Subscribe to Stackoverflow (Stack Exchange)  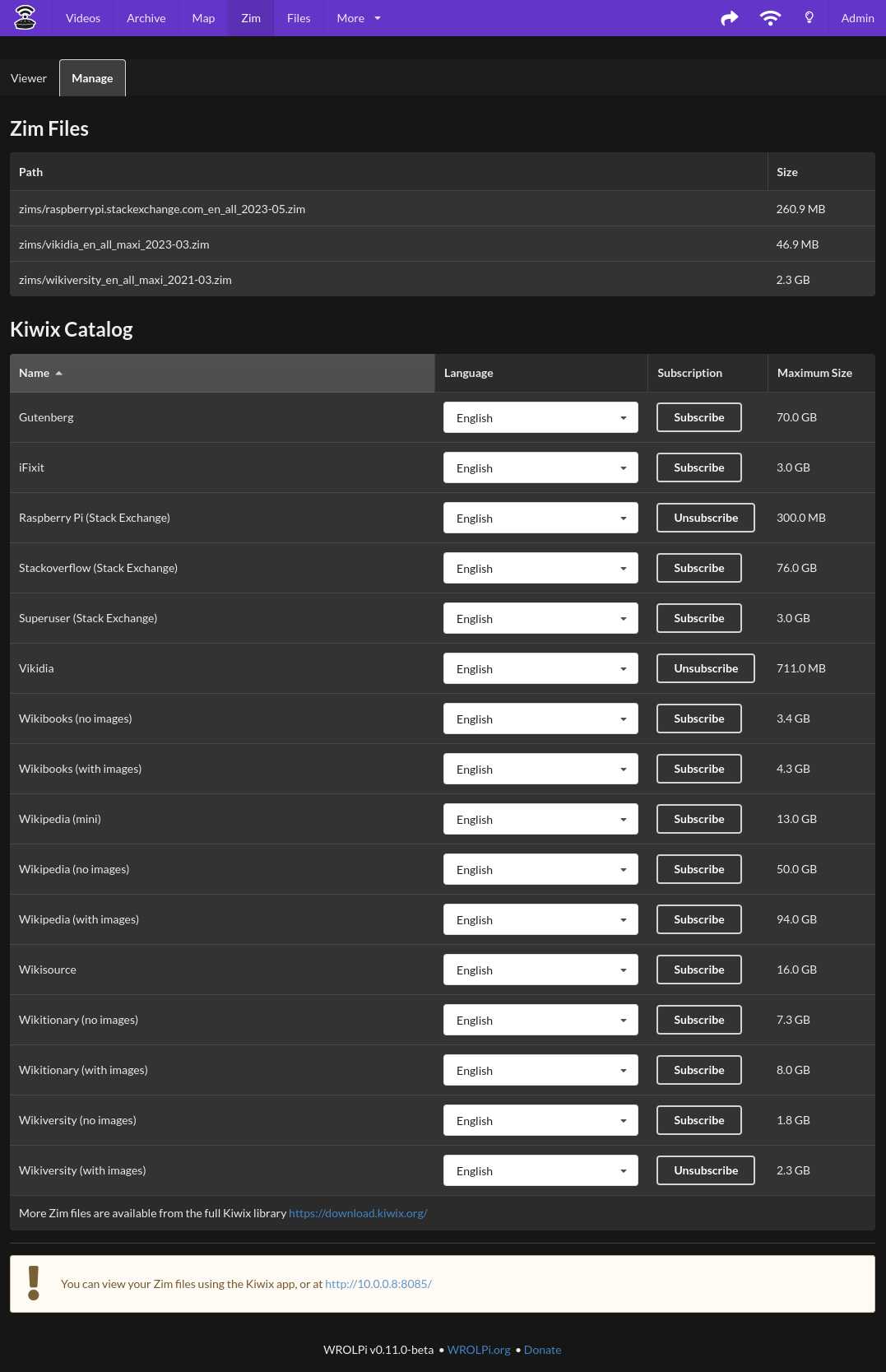(698, 568)
